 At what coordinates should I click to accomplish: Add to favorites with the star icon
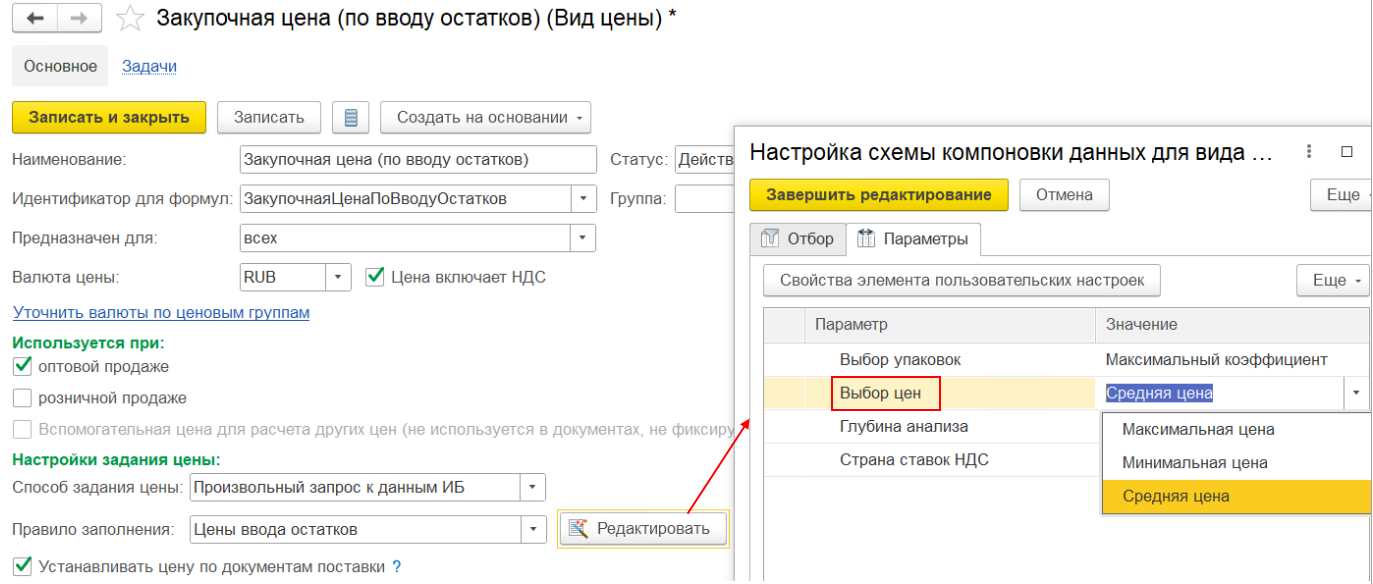click(128, 19)
